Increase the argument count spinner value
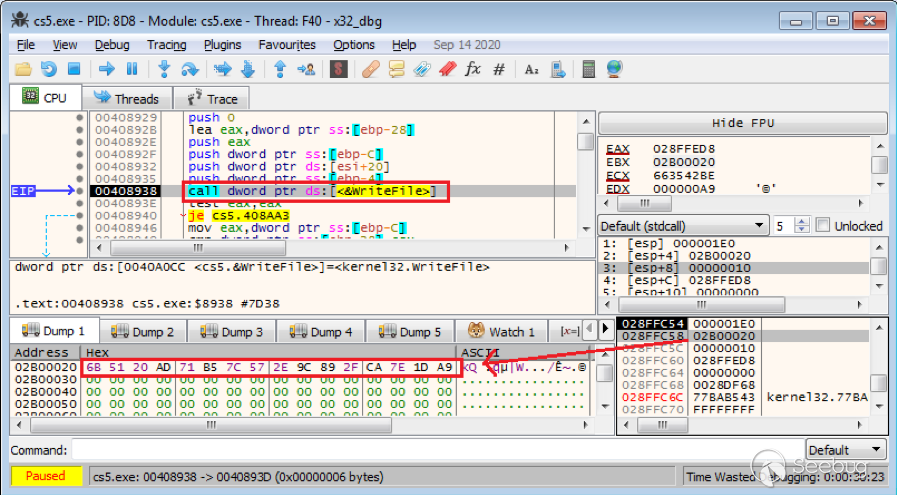Screen dimensions: 897x495 point(802,221)
